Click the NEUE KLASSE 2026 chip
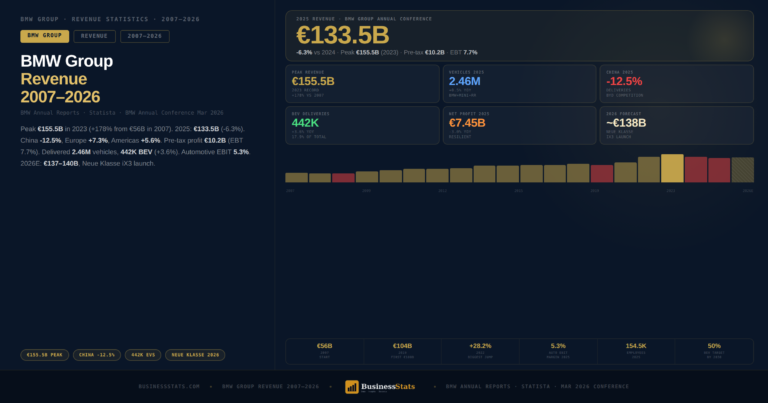The image size is (768, 403). point(195,355)
